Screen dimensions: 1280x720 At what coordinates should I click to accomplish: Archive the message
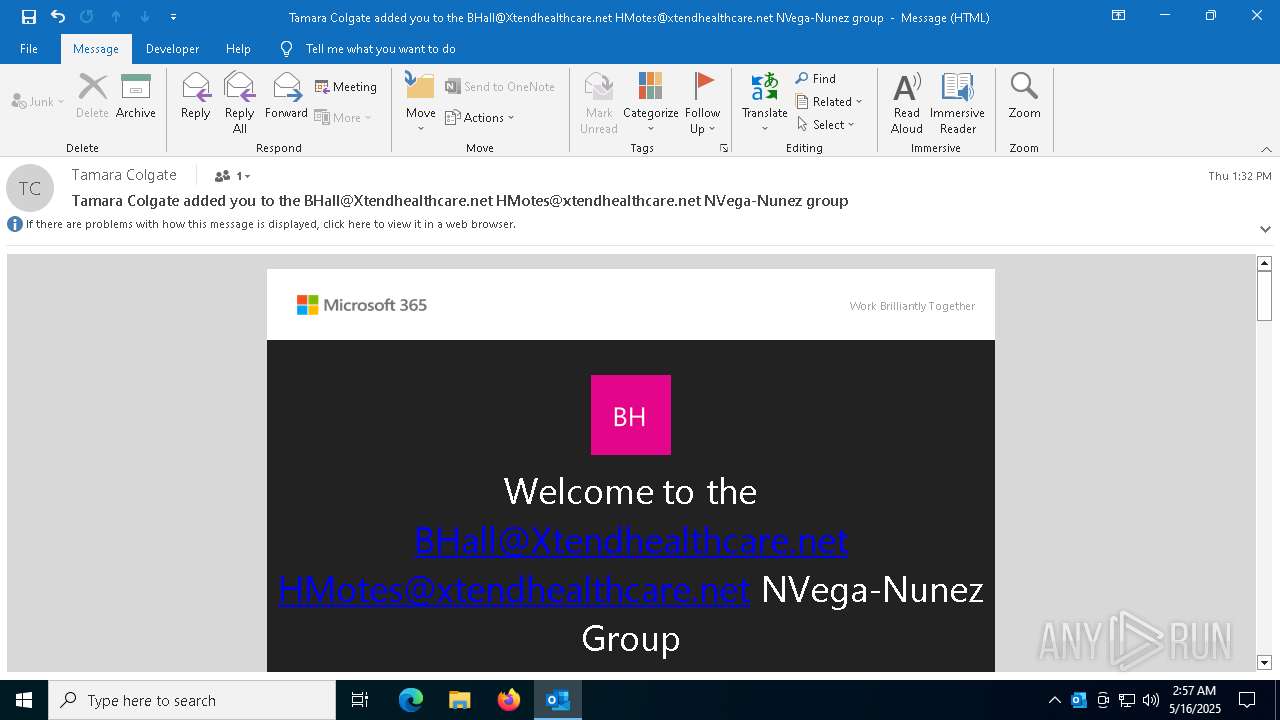(x=136, y=96)
